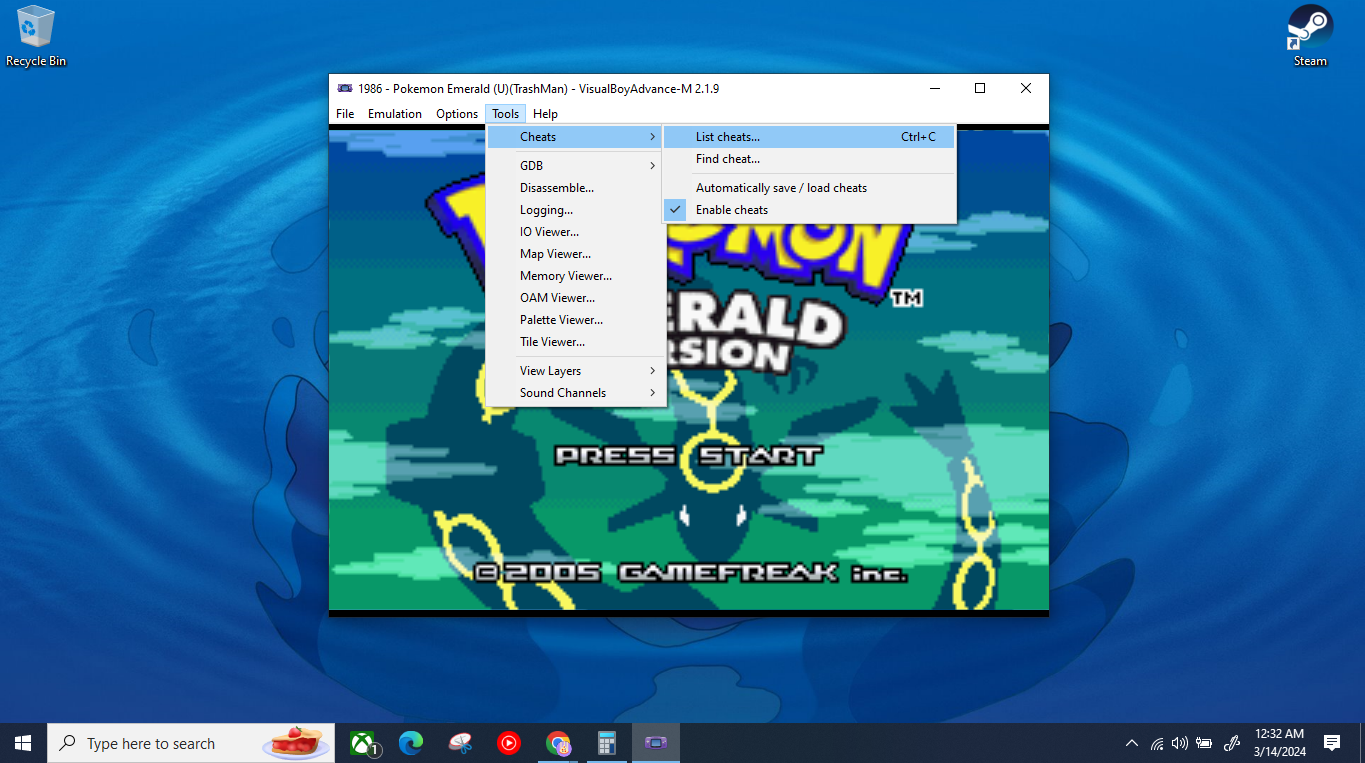Open the Calculator taskbar icon
Image resolution: width=1365 pixels, height=763 pixels.
[x=606, y=743]
